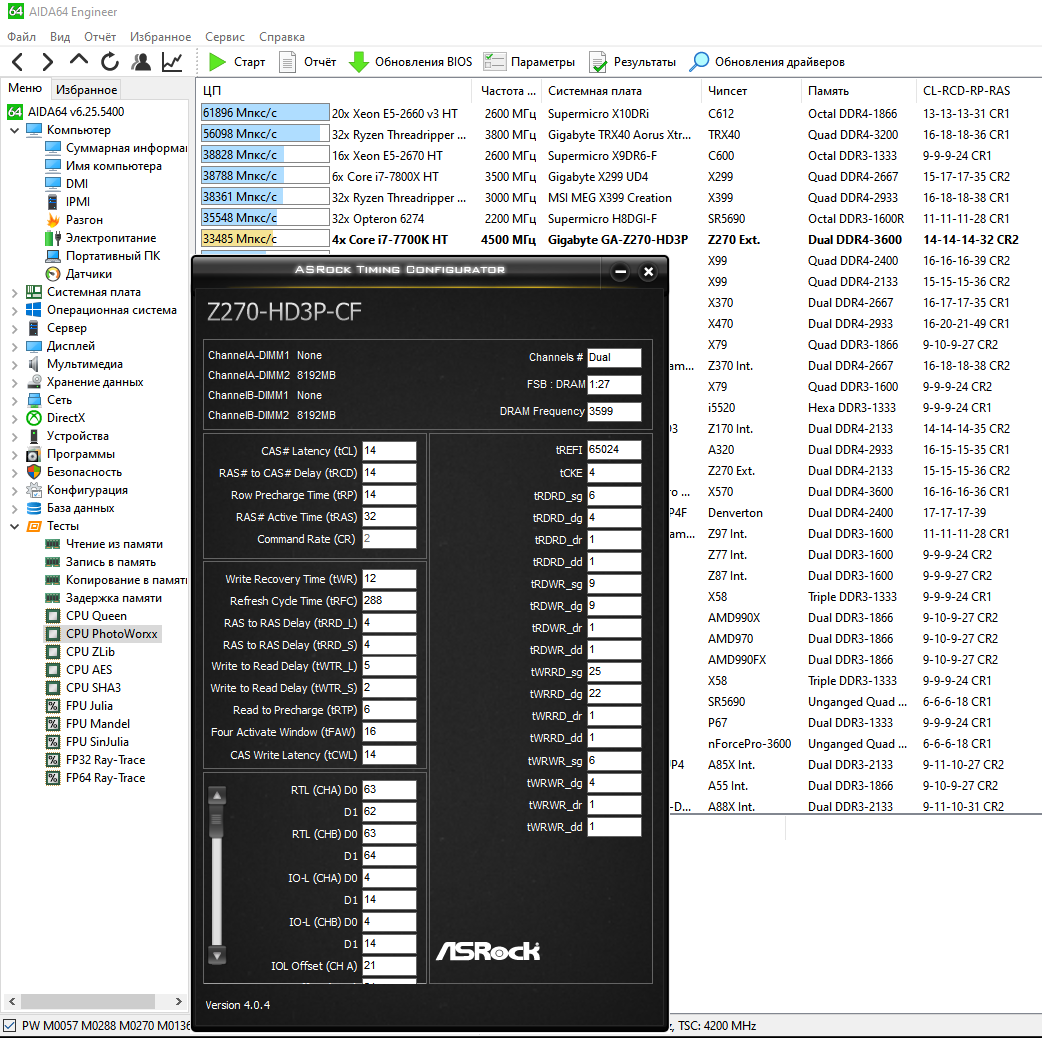Click Обновления BIOS toolbar button
This screenshot has height=1038, width=1042.
pyautogui.click(x=411, y=62)
